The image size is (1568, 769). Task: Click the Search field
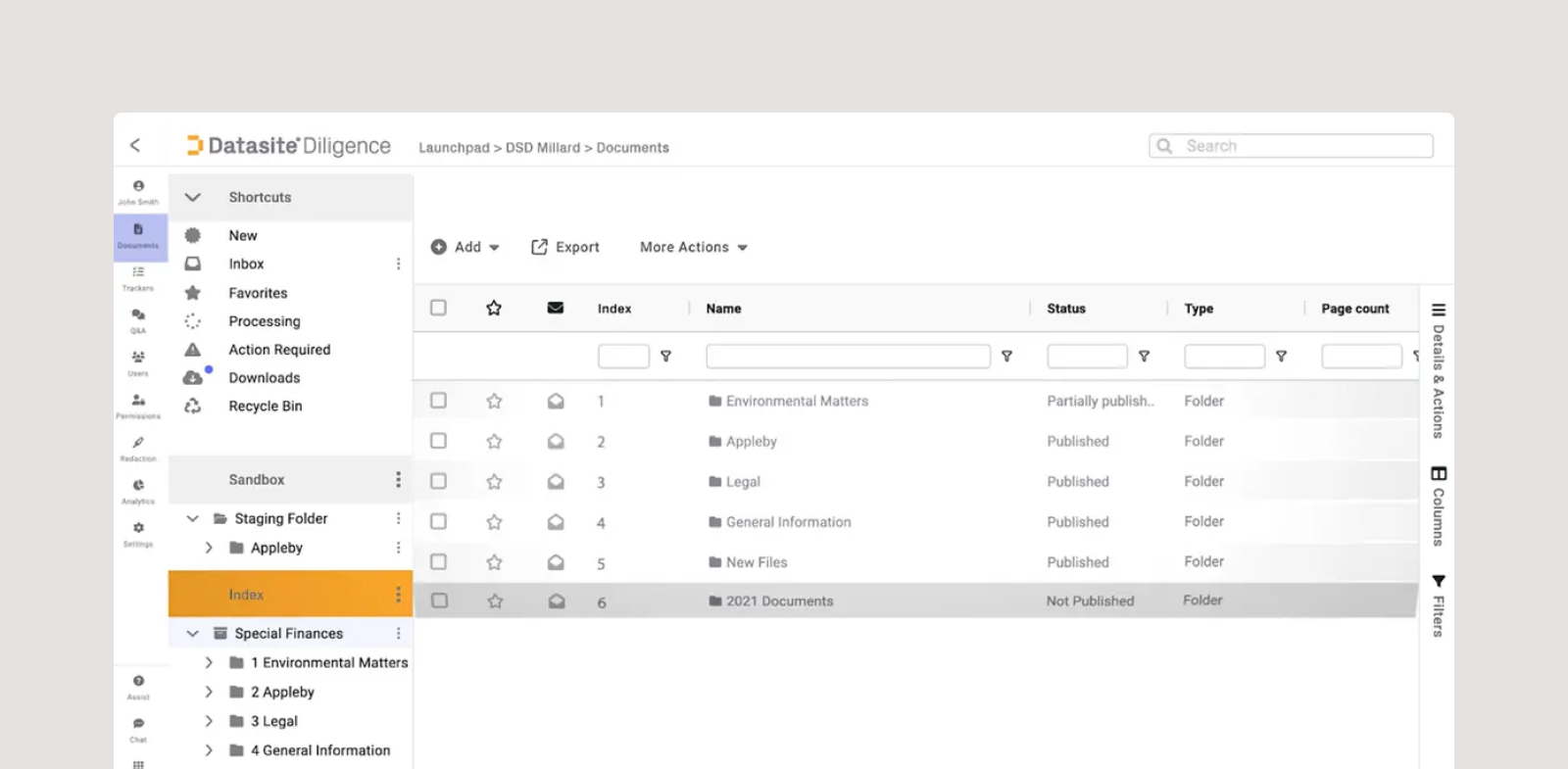(1291, 146)
